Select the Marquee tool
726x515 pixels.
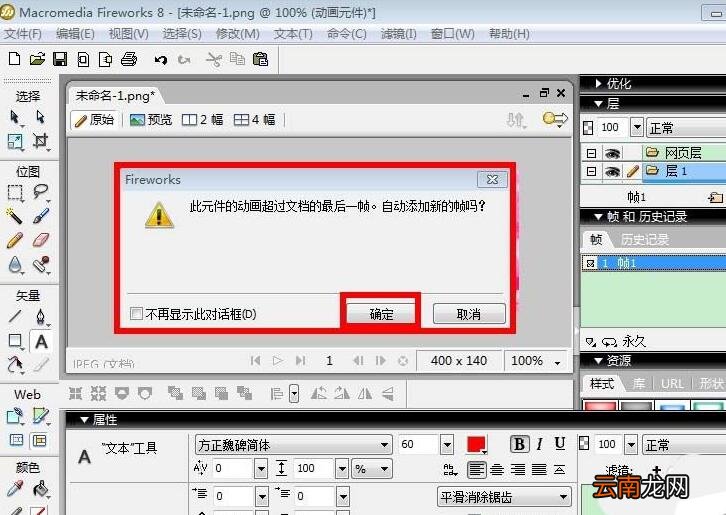coord(15,192)
